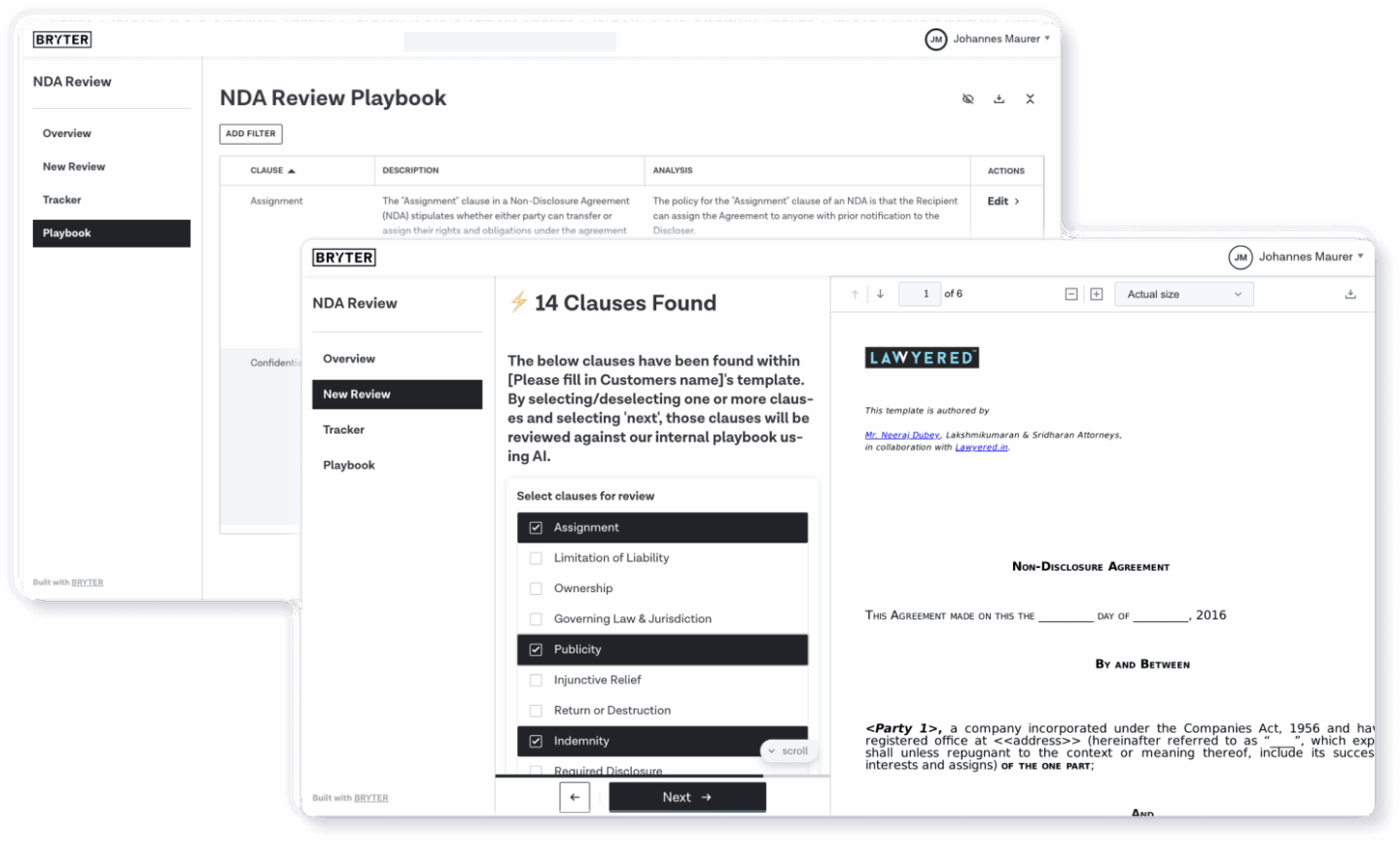Check the Limitation of Liability checkbox
The height and width of the screenshot is (841, 1400).
[536, 558]
